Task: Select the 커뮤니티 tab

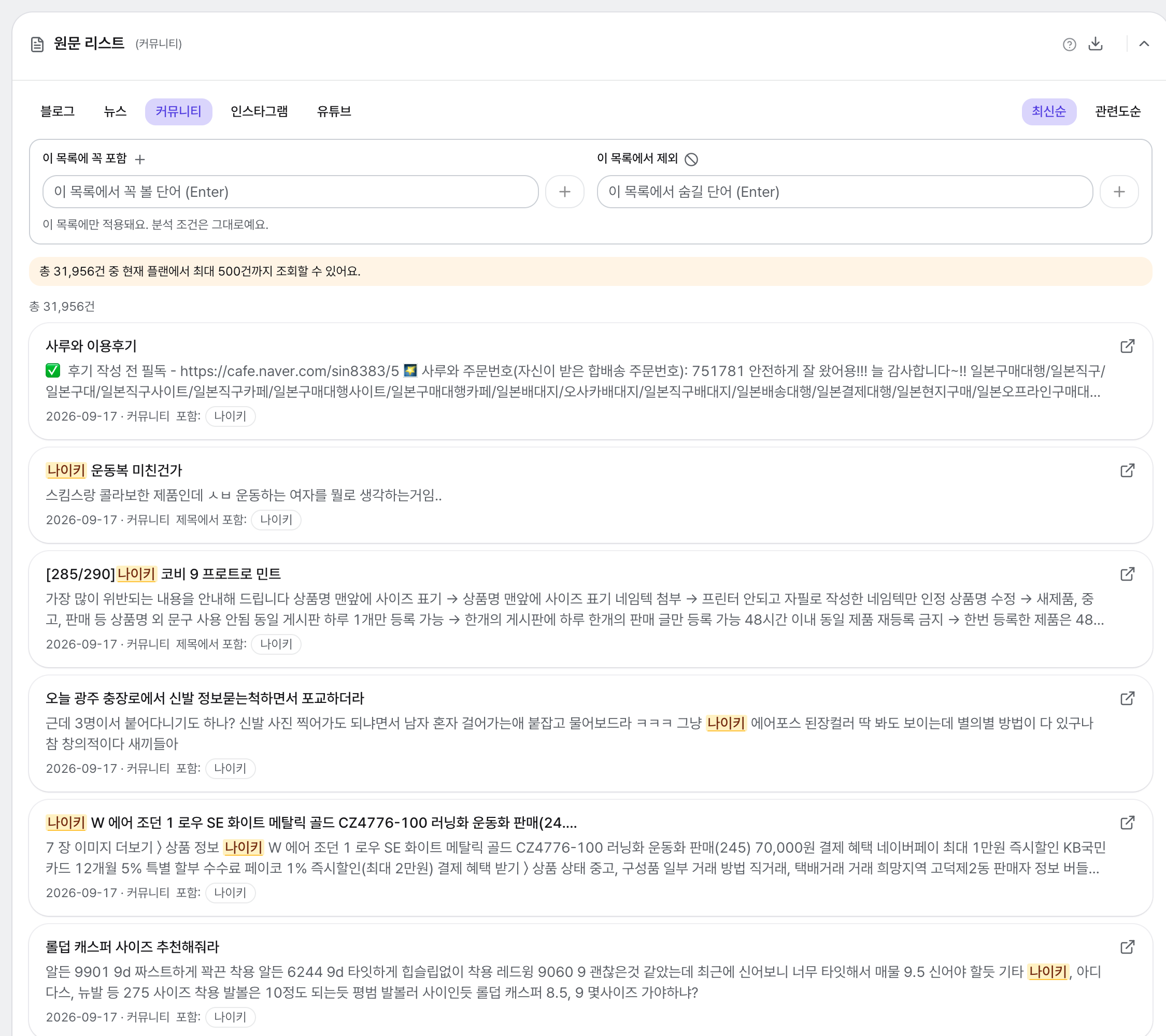Action: [179, 111]
